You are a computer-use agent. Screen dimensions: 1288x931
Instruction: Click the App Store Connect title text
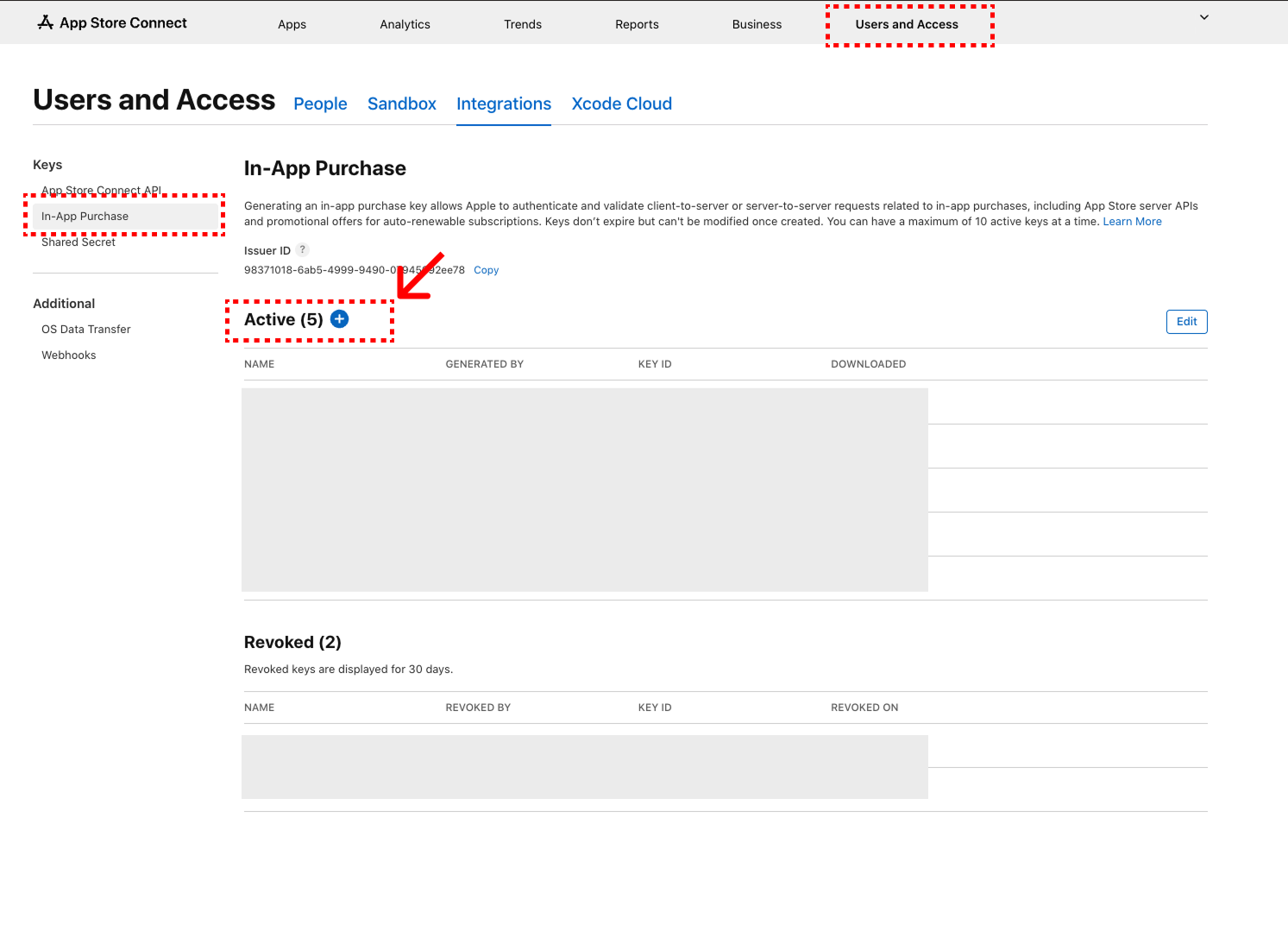(x=123, y=22)
